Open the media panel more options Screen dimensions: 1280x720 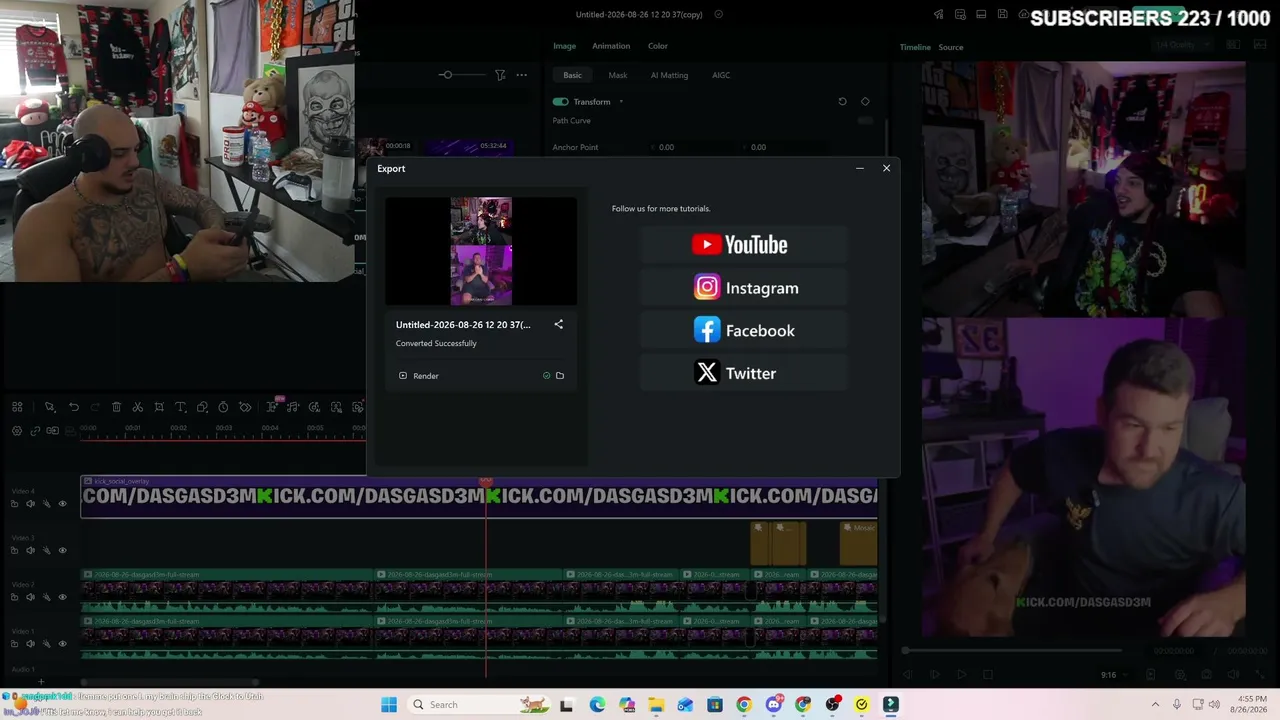click(x=521, y=75)
